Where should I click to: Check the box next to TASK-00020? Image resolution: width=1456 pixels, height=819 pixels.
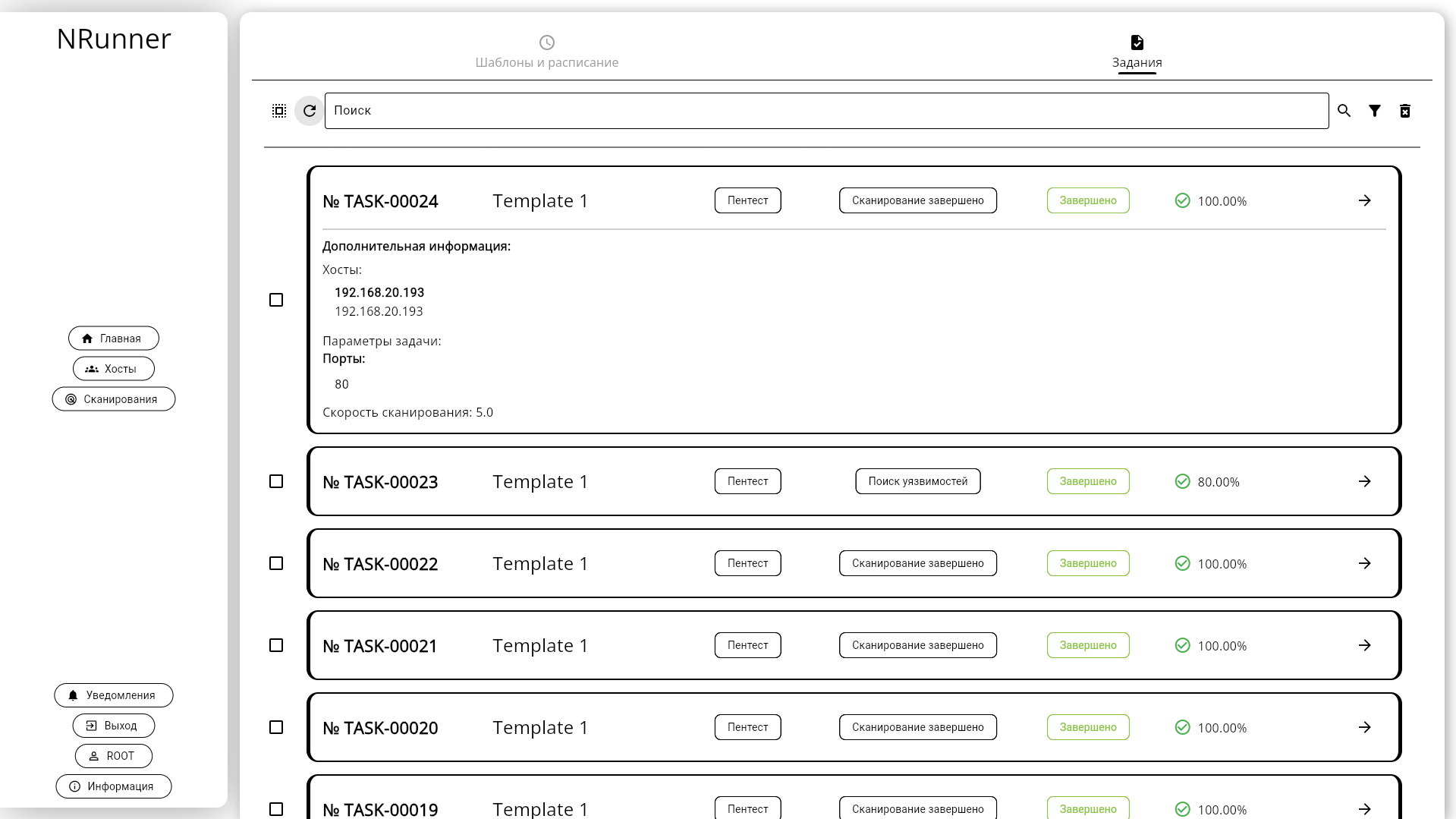pyautogui.click(x=276, y=727)
